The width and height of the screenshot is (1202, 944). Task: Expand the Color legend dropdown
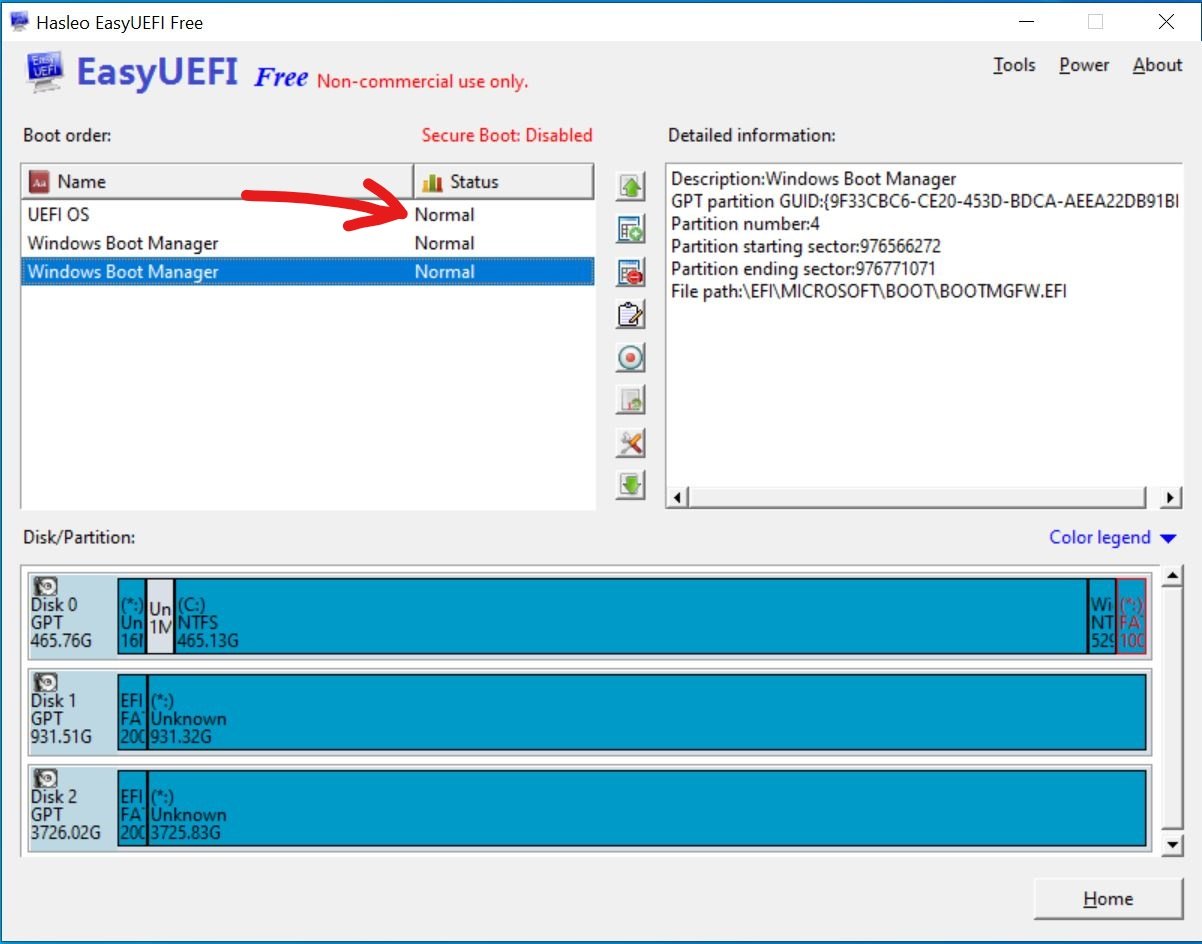1113,537
